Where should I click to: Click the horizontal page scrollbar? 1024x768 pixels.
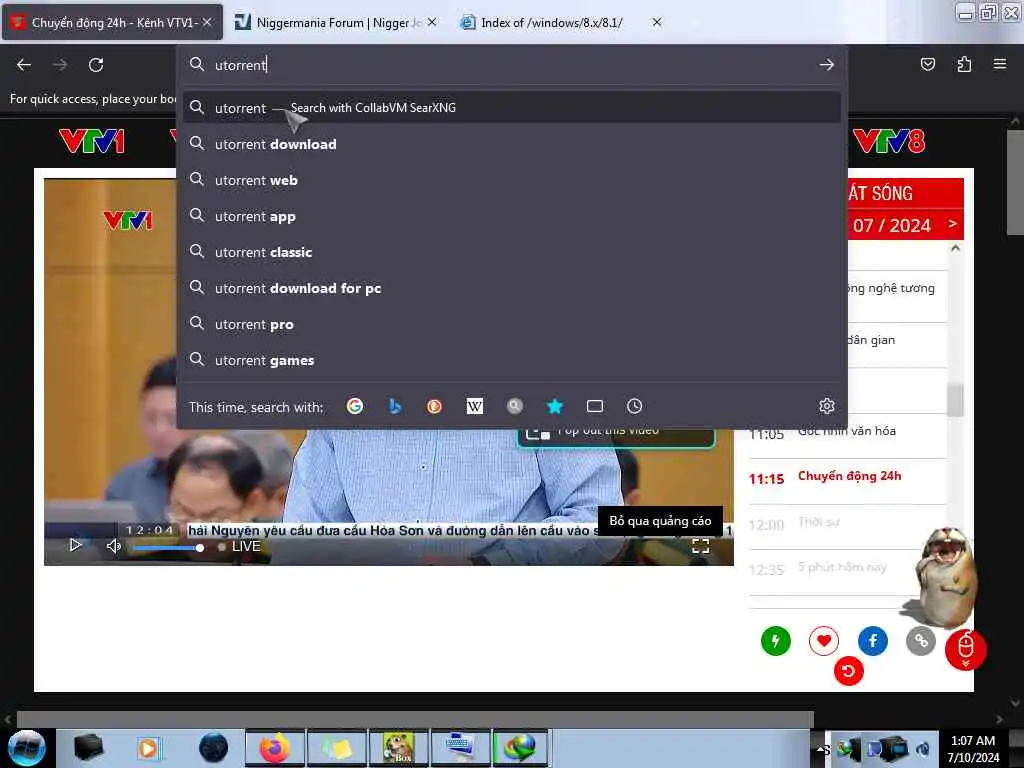pos(415,719)
